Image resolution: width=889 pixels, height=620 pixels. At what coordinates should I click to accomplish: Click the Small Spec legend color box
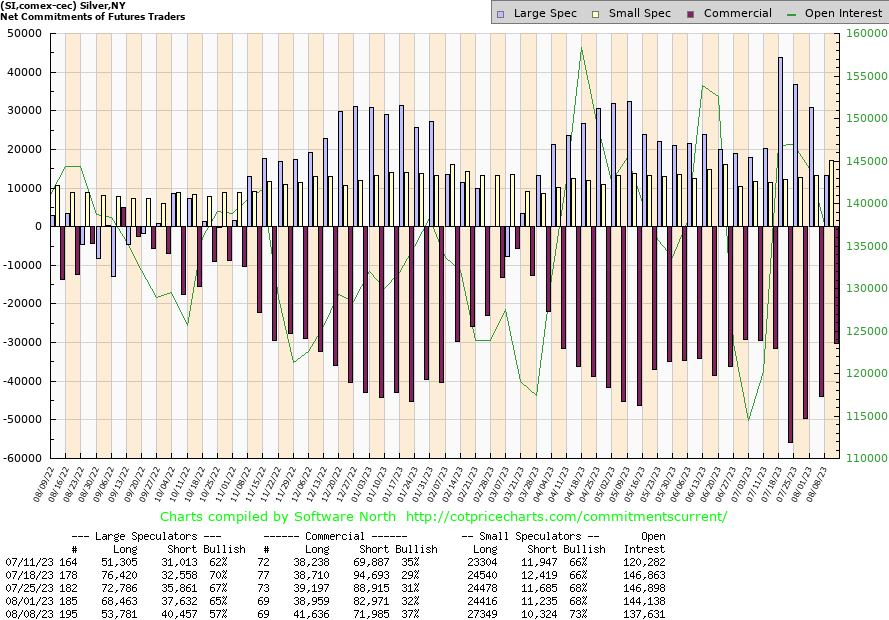(x=597, y=13)
